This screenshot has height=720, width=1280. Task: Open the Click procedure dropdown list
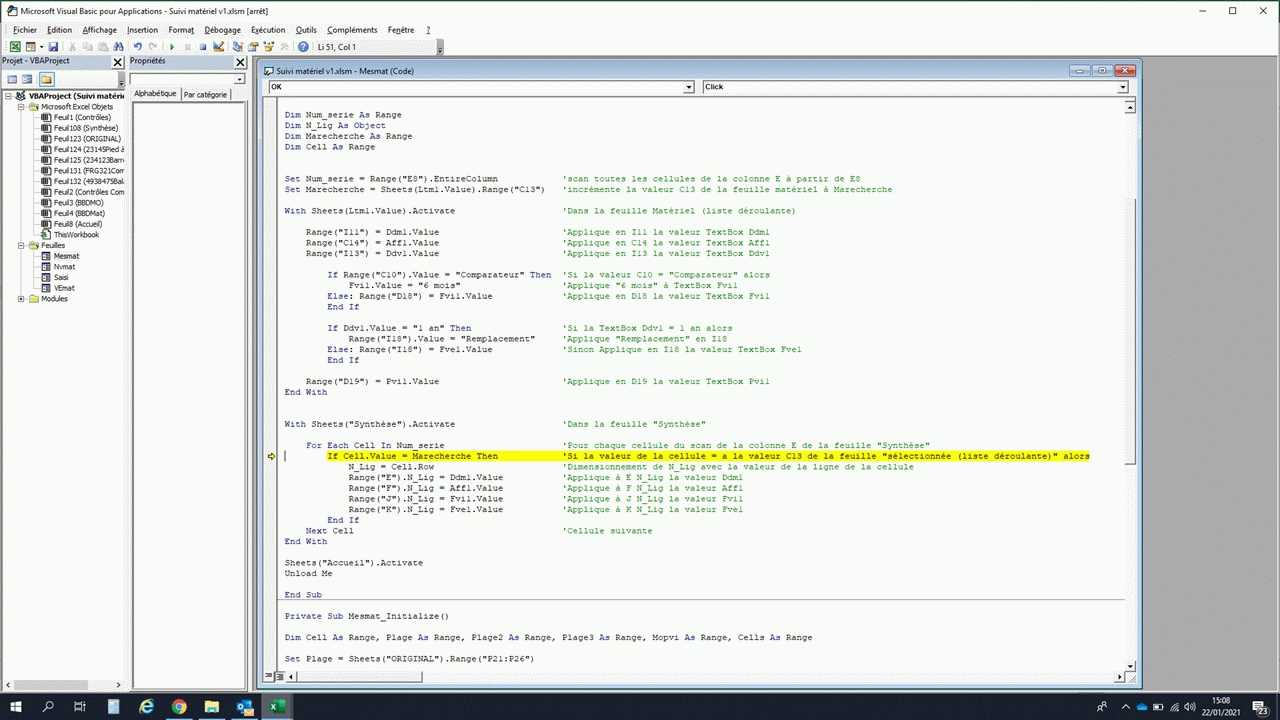point(1122,87)
